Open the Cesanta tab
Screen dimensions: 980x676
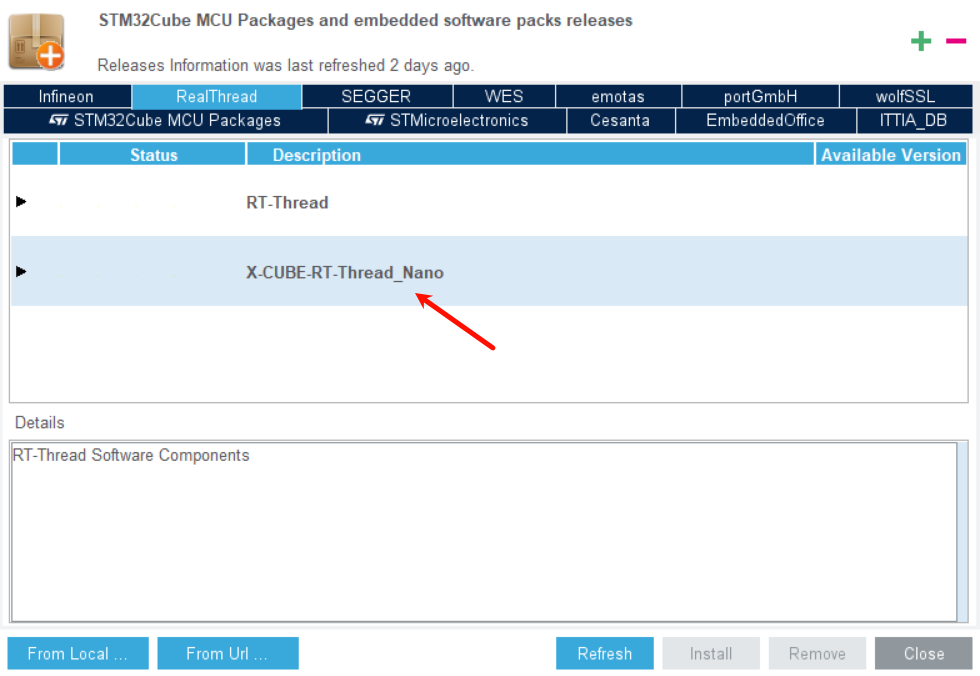tap(621, 121)
